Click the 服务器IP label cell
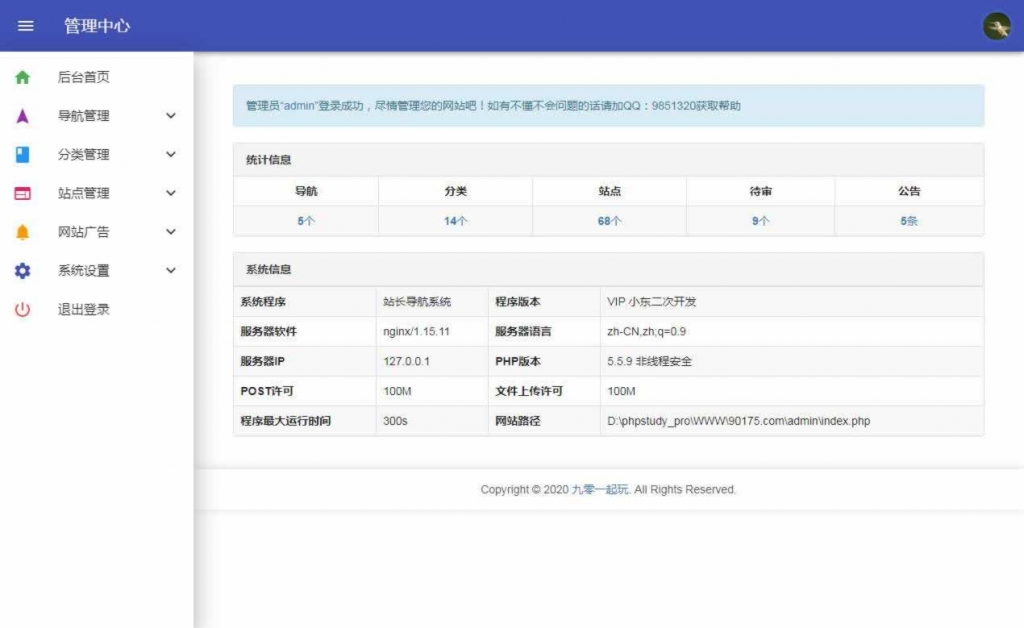Image resolution: width=1024 pixels, height=628 pixels. click(304, 362)
